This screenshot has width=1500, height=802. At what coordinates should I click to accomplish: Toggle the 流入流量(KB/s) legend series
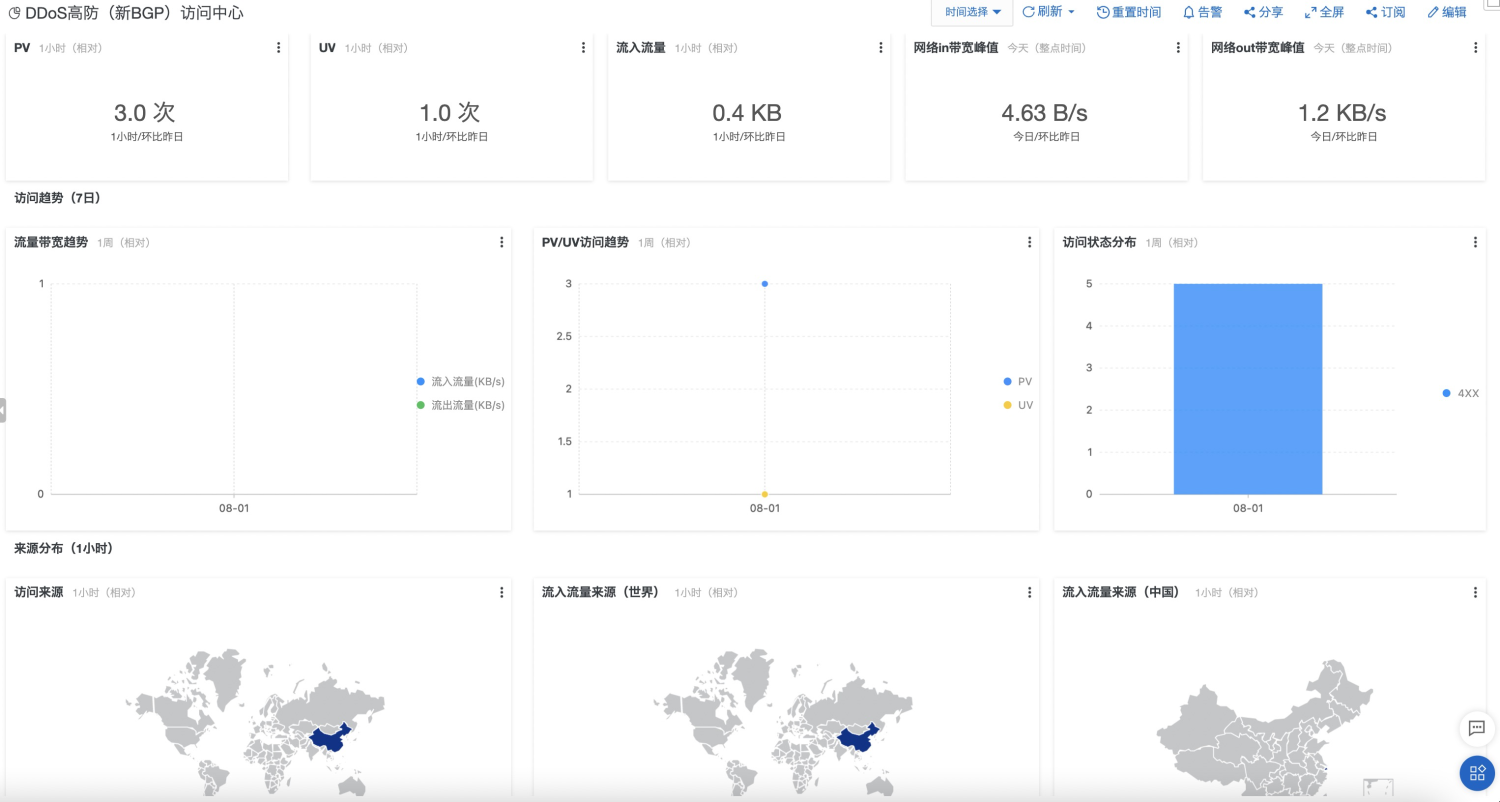coord(461,382)
